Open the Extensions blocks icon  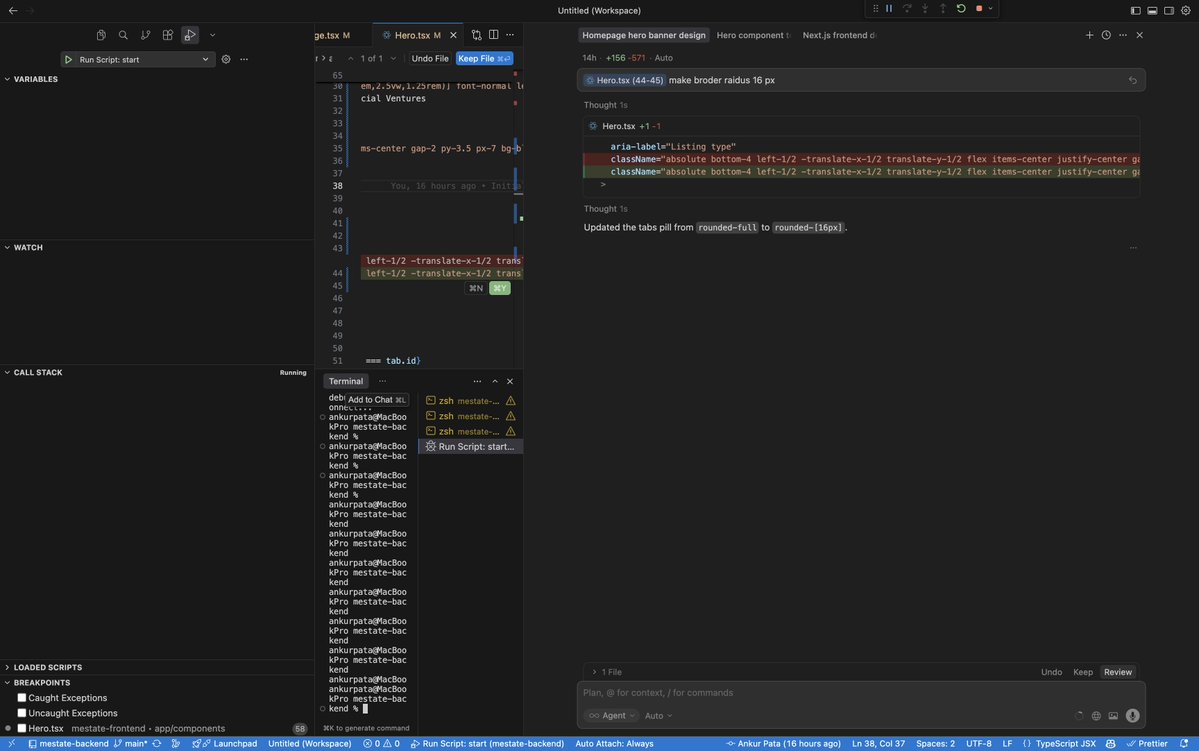[x=167, y=35]
